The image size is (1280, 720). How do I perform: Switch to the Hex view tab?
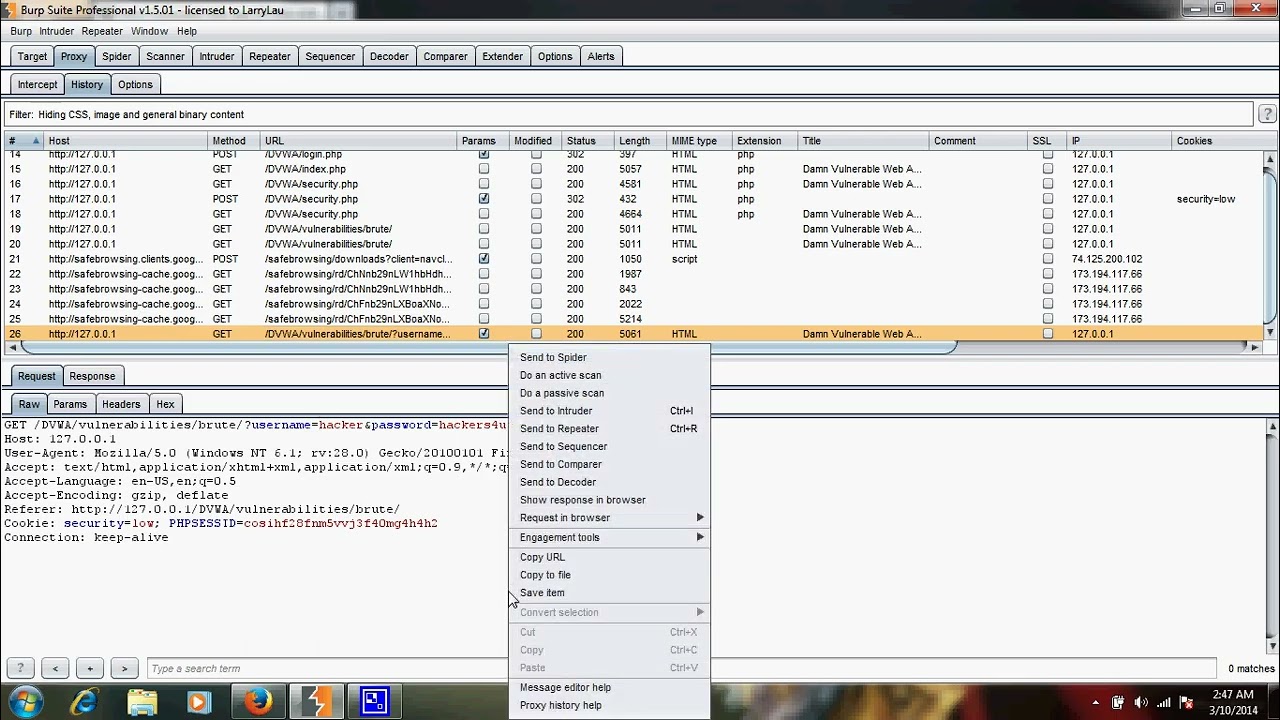(x=165, y=404)
